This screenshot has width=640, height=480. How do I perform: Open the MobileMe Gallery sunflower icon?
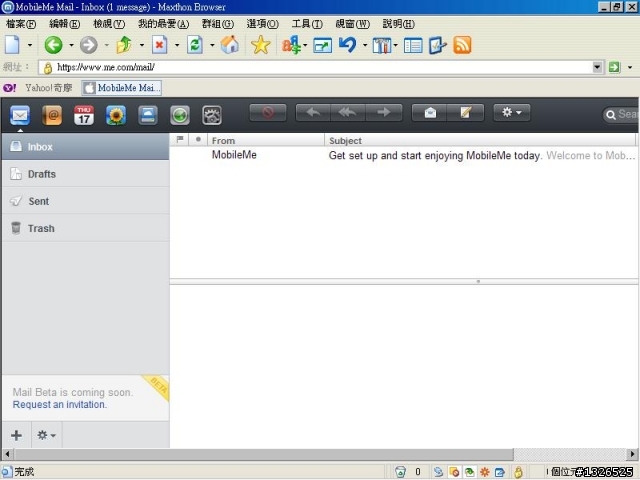pyautogui.click(x=116, y=116)
